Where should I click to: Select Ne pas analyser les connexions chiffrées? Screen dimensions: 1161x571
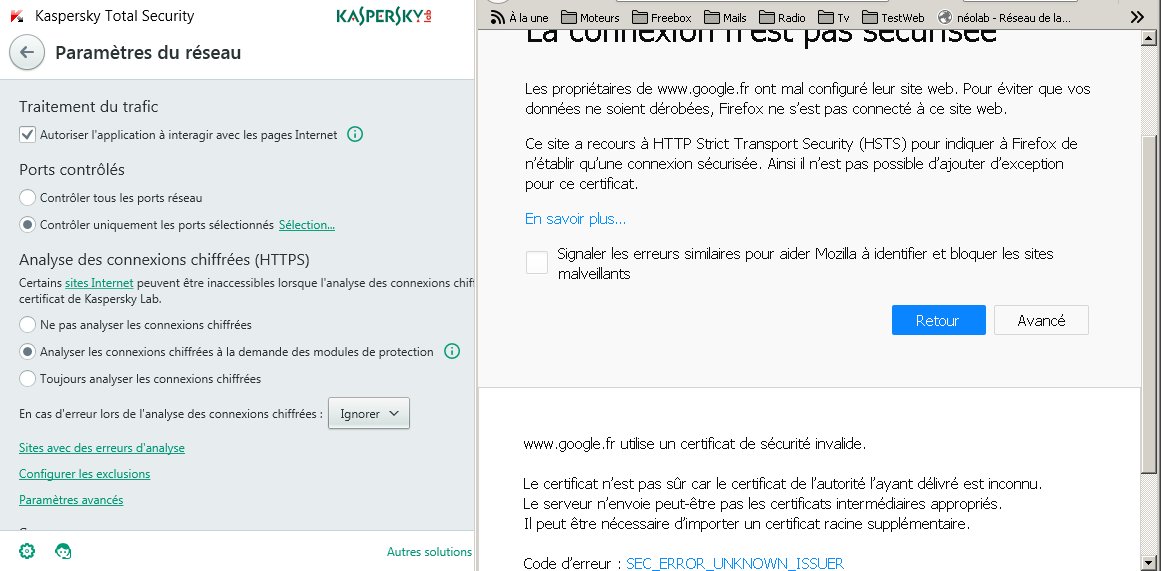[27, 324]
